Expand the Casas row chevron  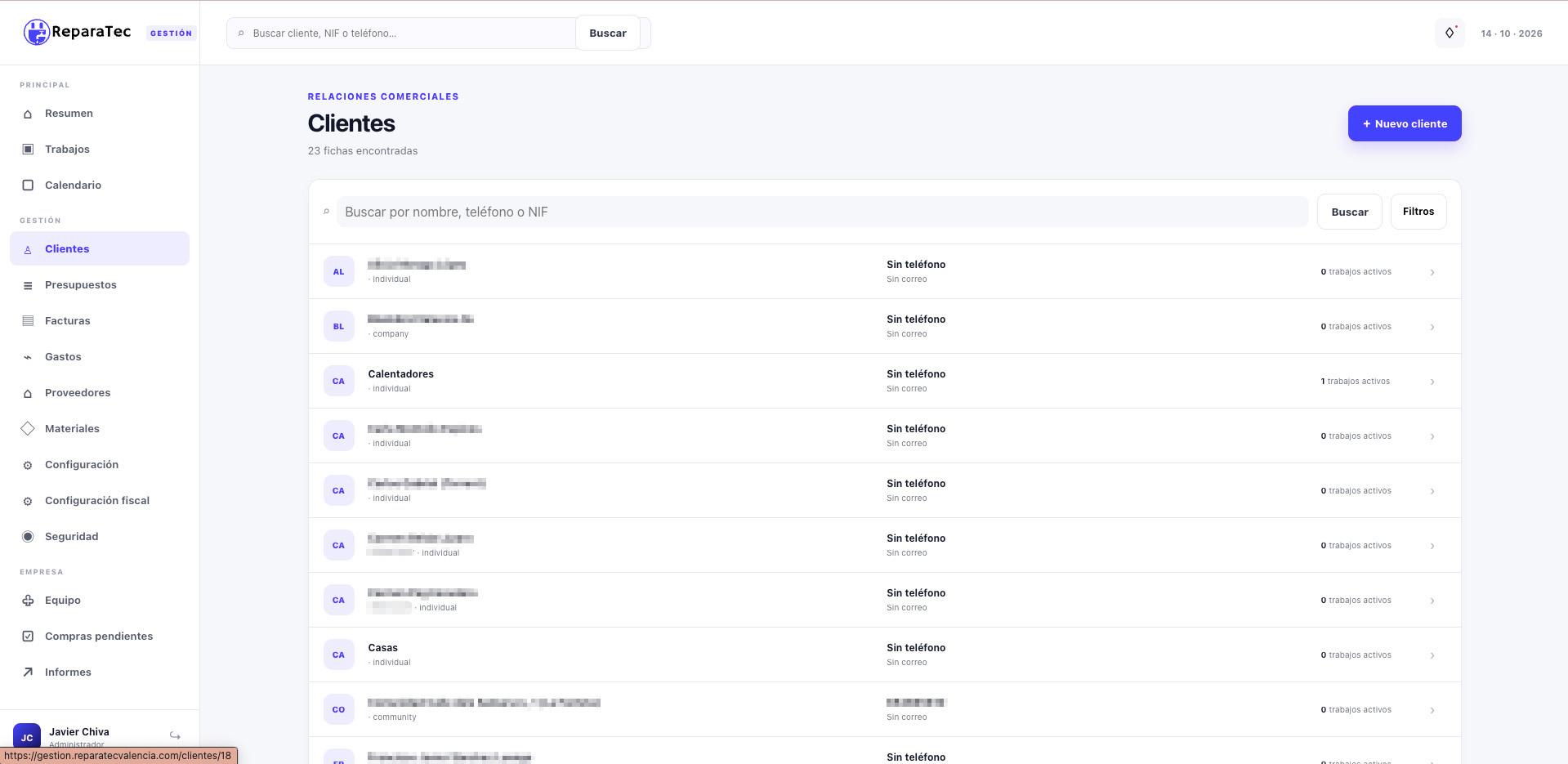point(1432,655)
